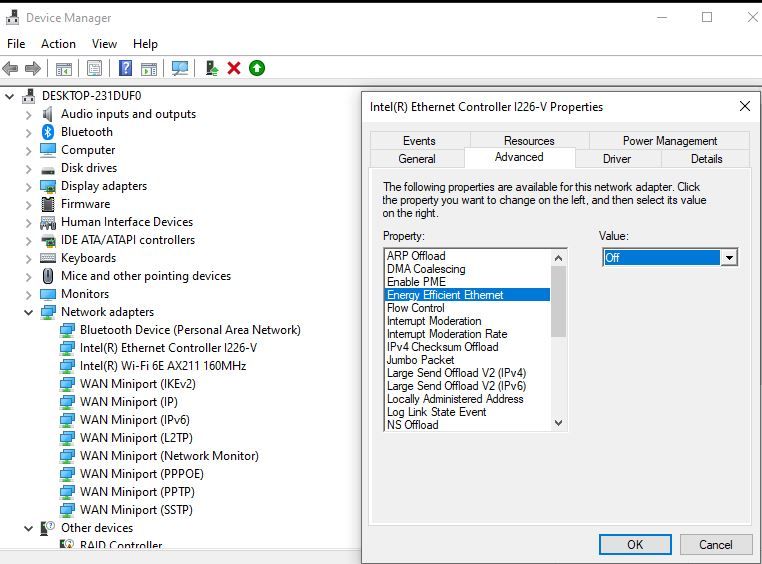Image resolution: width=762 pixels, height=564 pixels.
Task: Toggle the action pane toolbar icon
Action: pos(149,68)
